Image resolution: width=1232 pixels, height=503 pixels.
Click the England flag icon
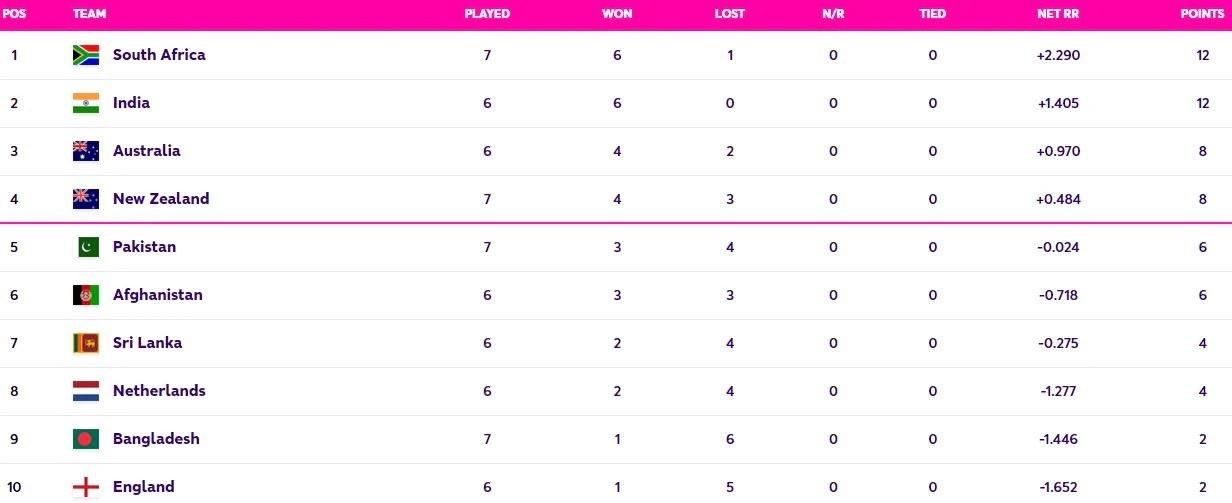(86, 487)
